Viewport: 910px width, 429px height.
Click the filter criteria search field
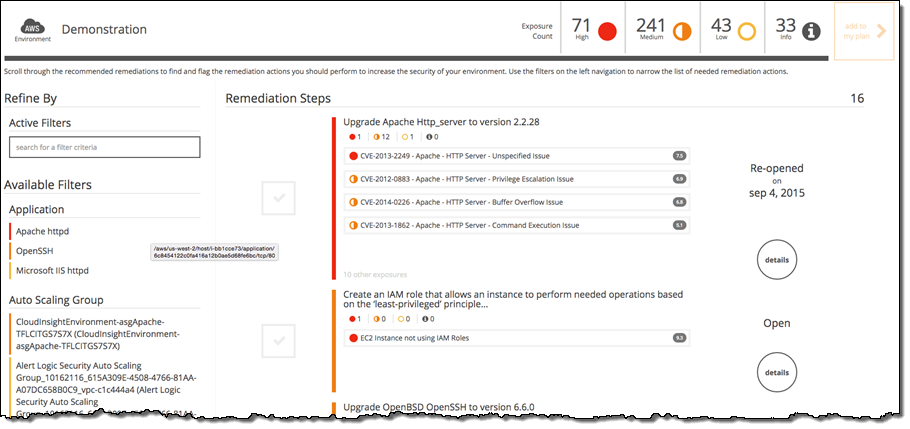point(104,147)
